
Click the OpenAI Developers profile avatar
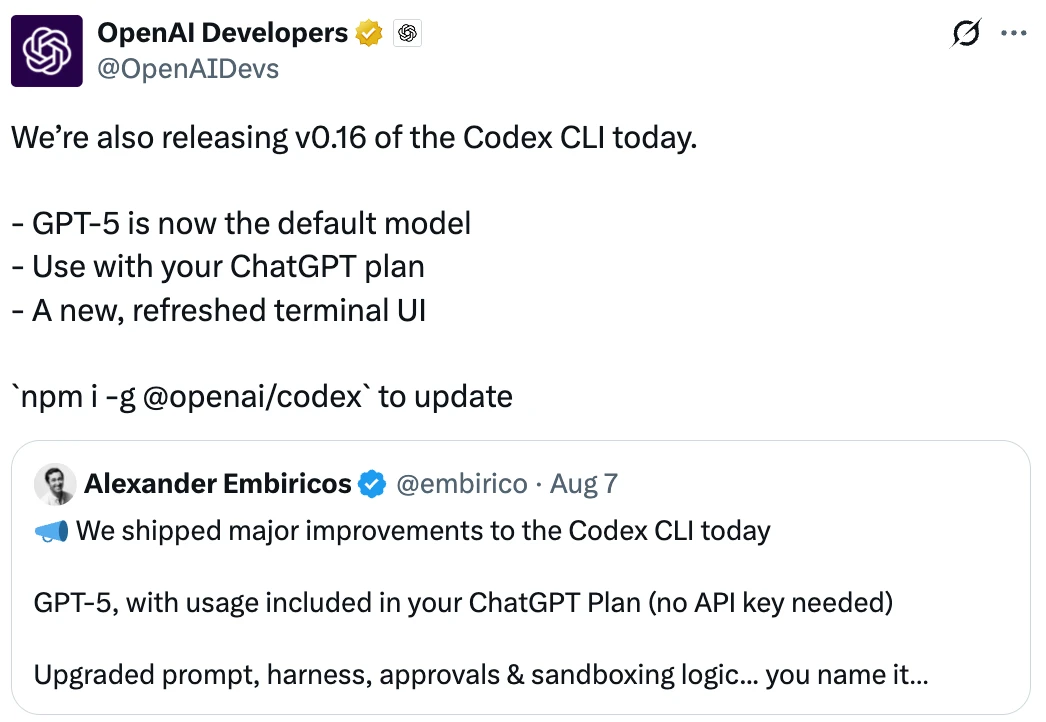coord(47,52)
